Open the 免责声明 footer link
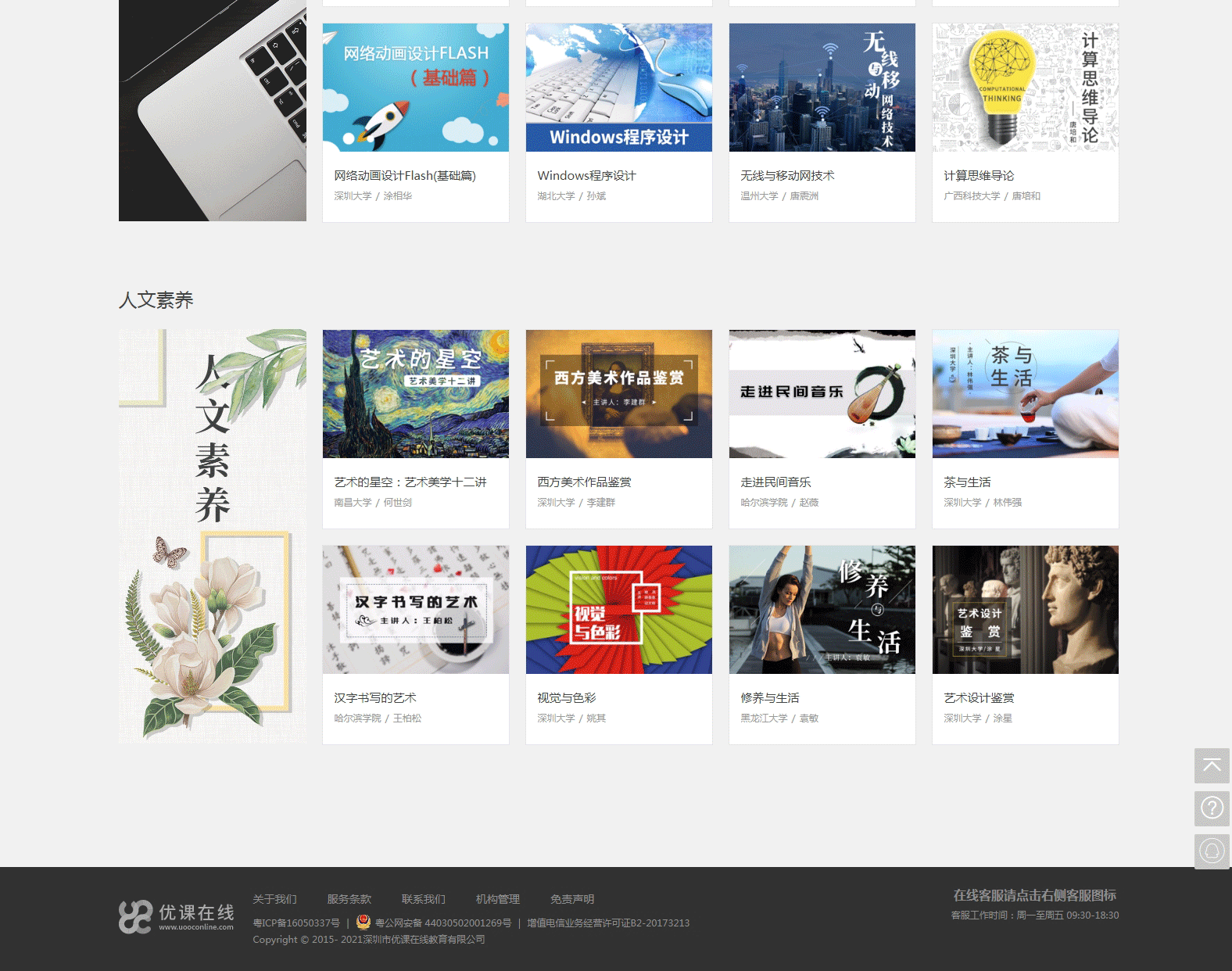 pos(571,899)
